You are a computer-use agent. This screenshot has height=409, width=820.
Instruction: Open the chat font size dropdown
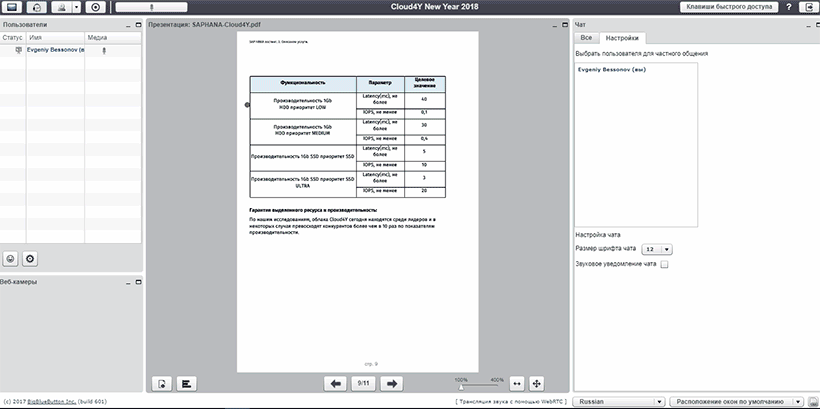[x=656, y=248]
